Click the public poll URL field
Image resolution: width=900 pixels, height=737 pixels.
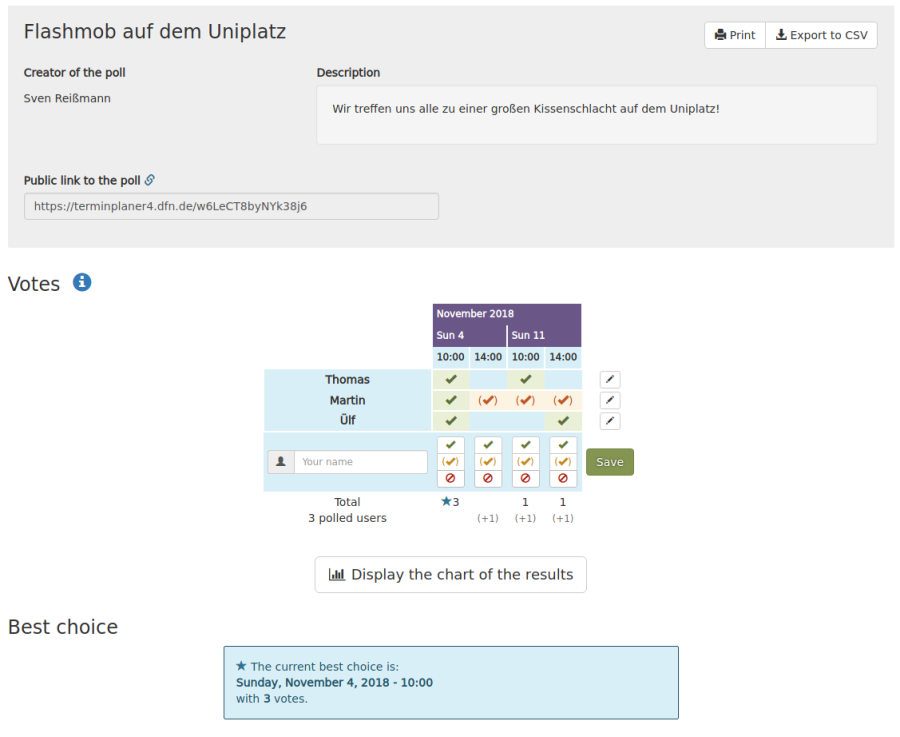tap(231, 206)
